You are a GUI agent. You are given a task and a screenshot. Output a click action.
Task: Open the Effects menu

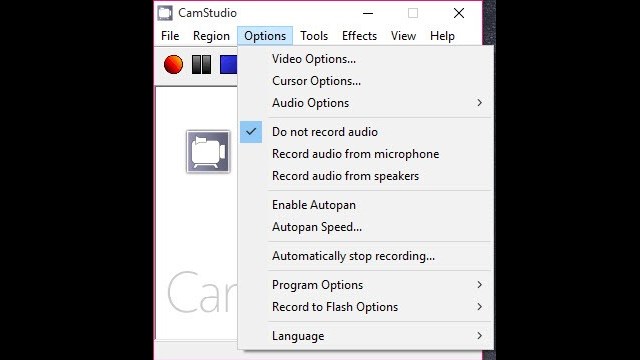point(359,36)
